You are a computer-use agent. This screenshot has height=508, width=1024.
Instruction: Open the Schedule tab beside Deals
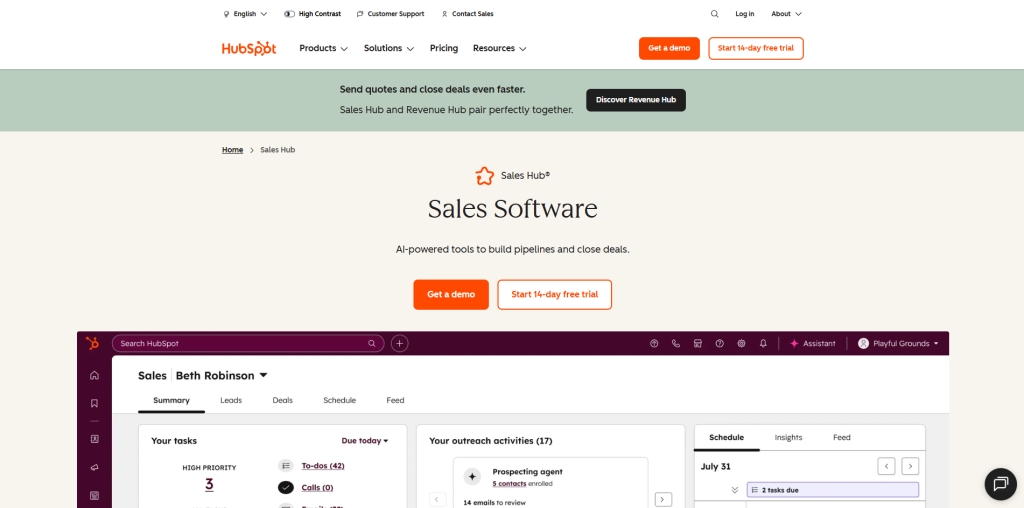pos(340,400)
